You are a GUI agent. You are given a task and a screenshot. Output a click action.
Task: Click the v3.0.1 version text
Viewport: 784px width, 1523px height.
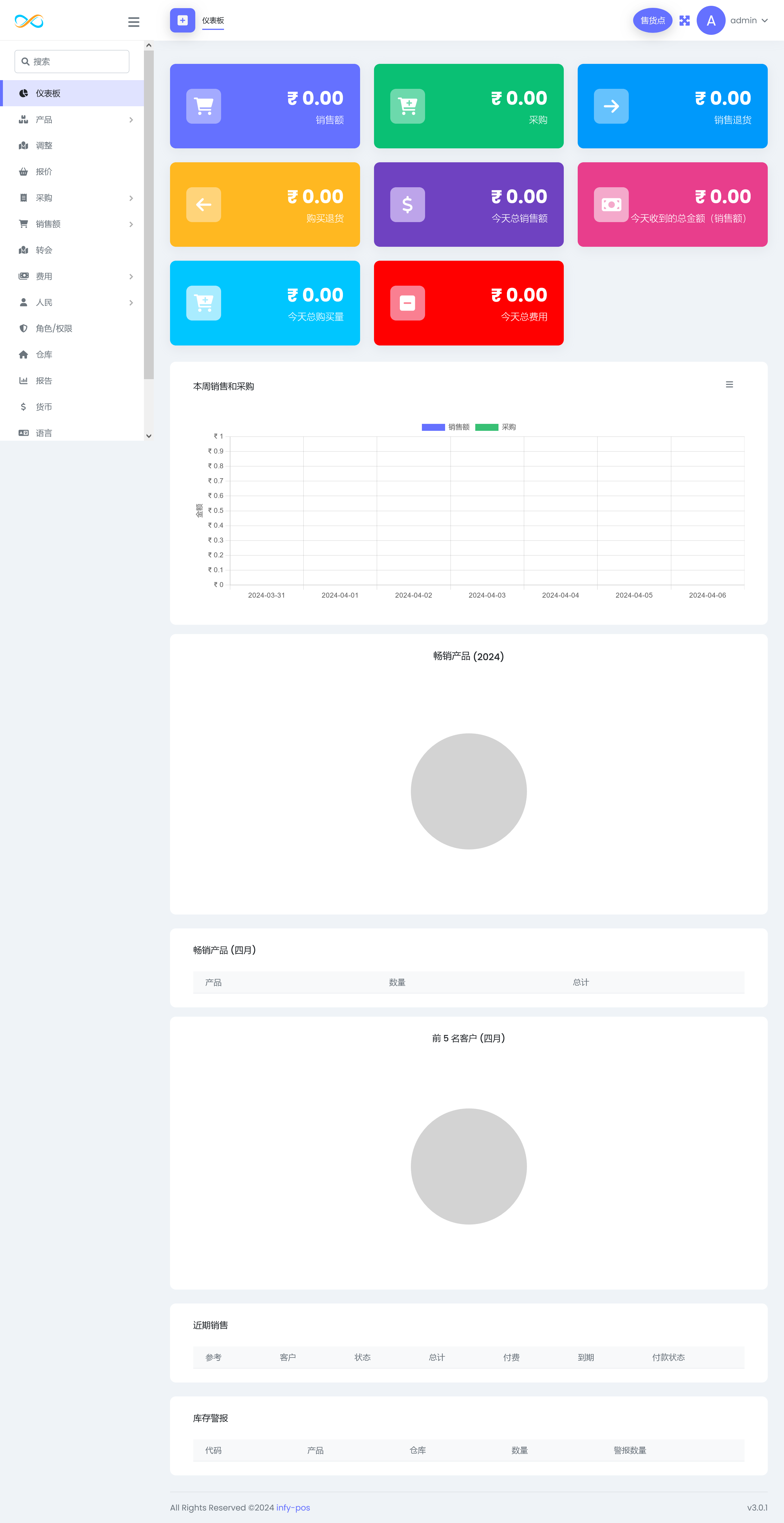coord(757,1508)
